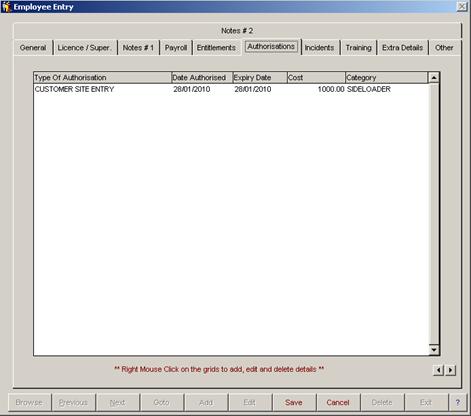Click the Exit button
Viewport: 471px width, 416px height.
(426, 402)
